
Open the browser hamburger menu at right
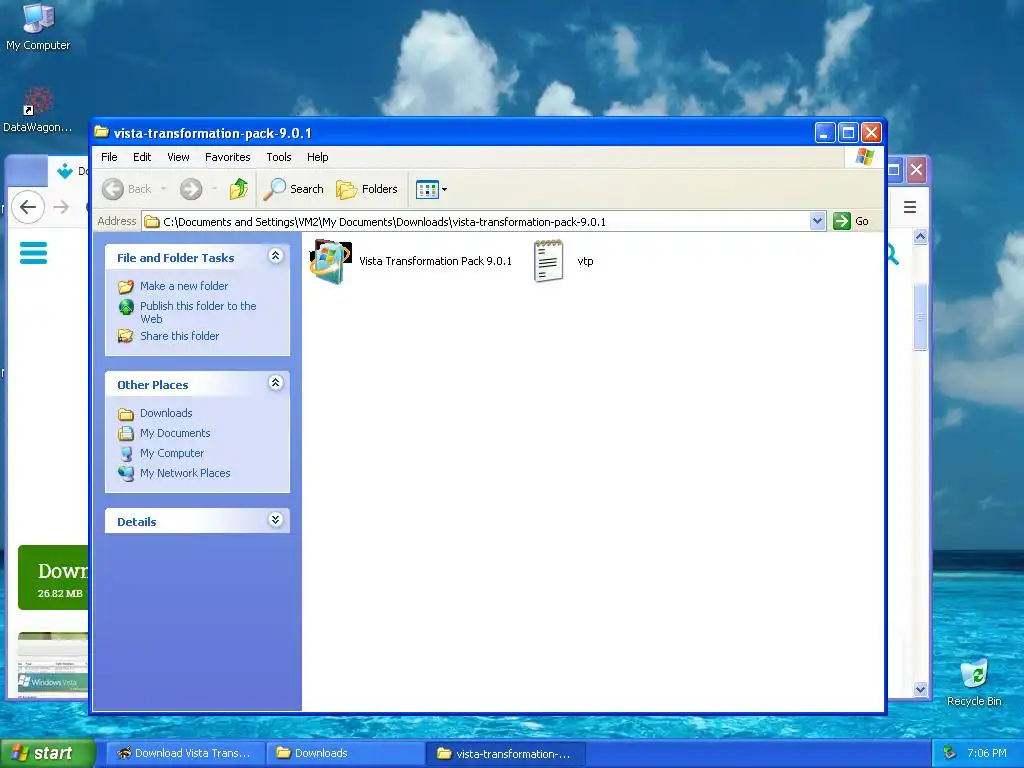[910, 207]
